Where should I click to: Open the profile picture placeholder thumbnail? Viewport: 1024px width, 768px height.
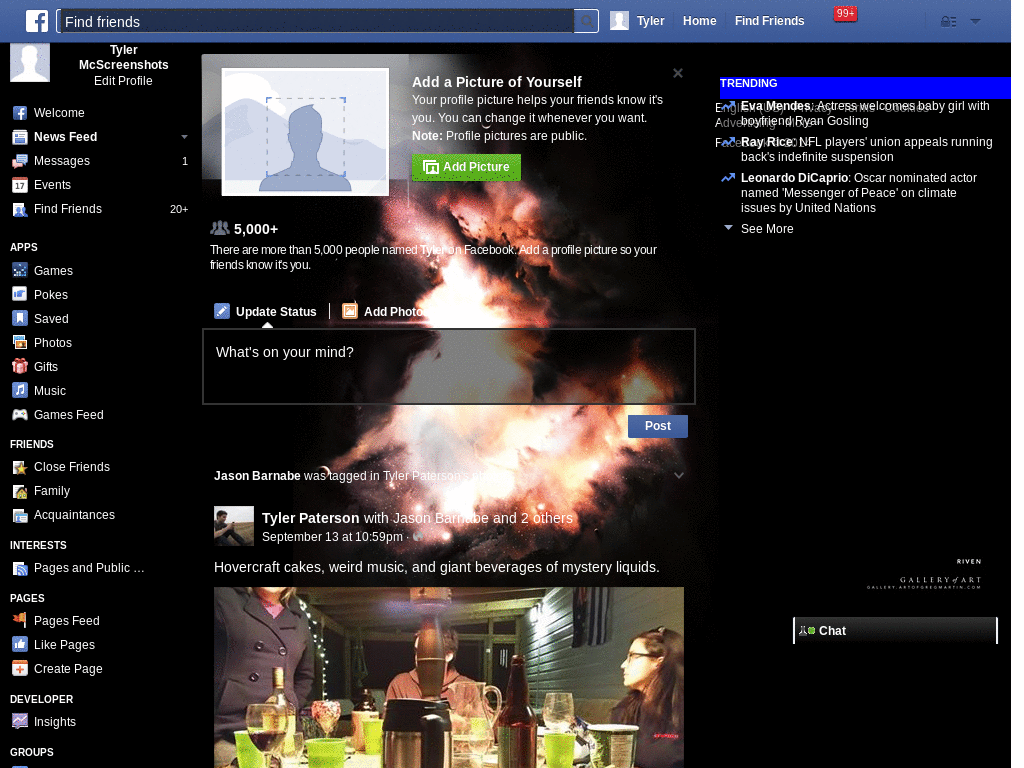305,132
